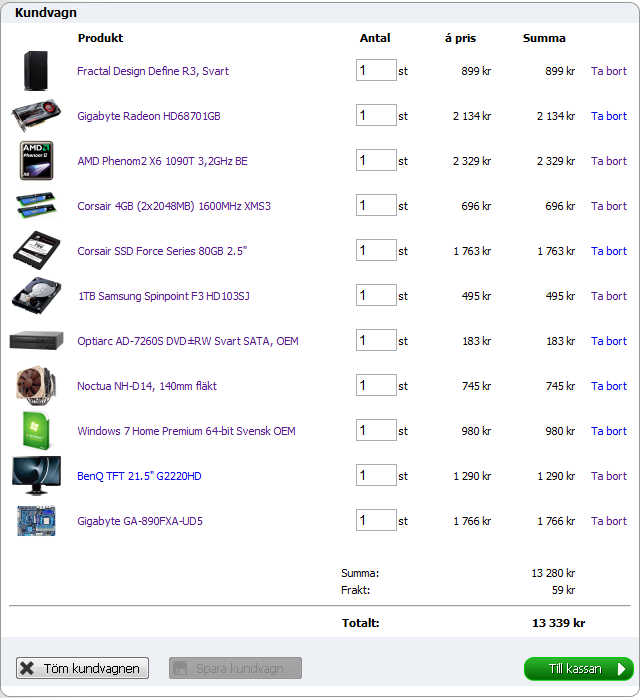
Task: Click the Noctua NH-D14 cooler image
Action: [36, 386]
